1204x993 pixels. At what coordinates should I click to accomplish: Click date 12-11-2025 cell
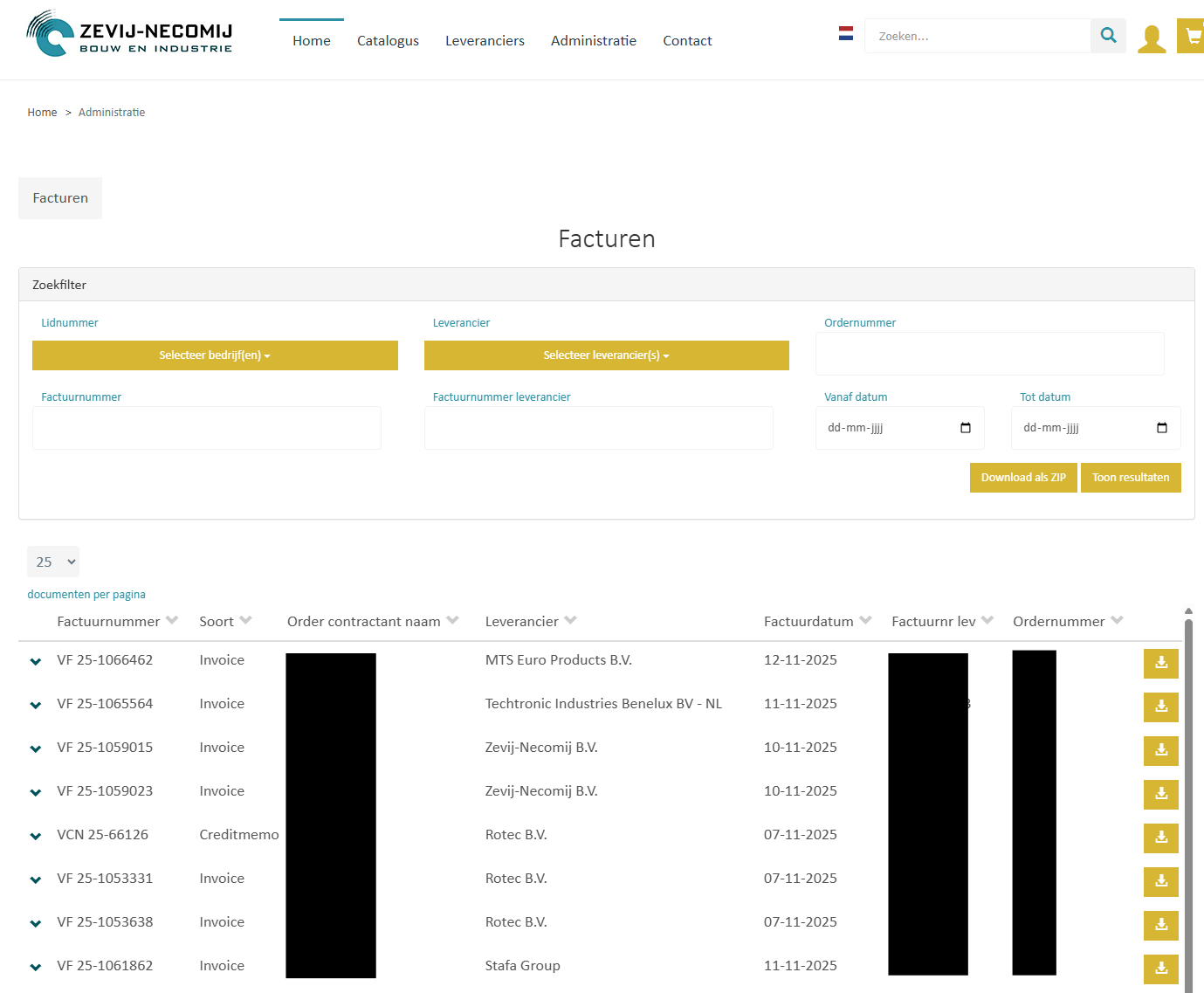(801, 660)
